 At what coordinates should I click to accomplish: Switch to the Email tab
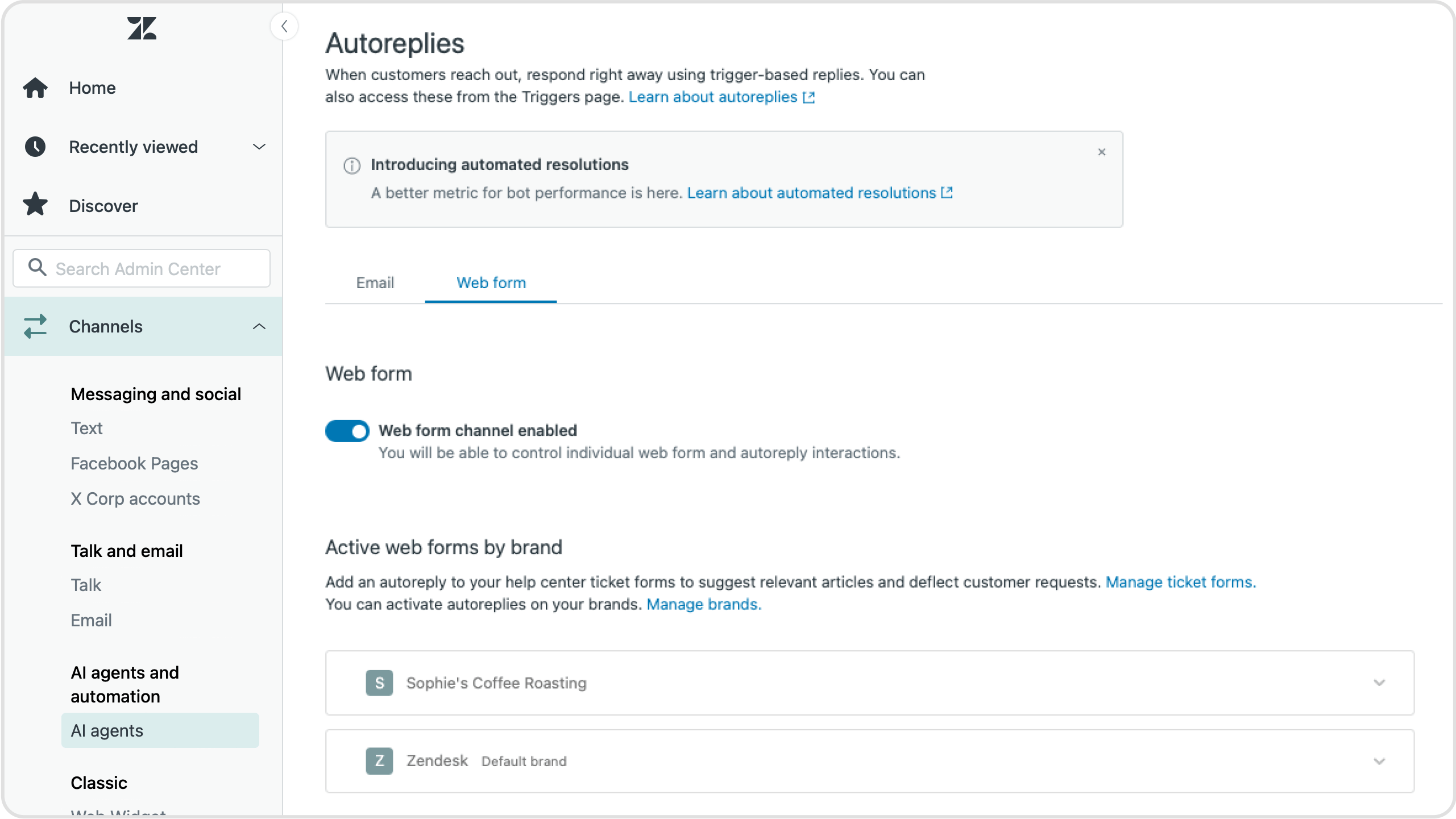click(375, 283)
